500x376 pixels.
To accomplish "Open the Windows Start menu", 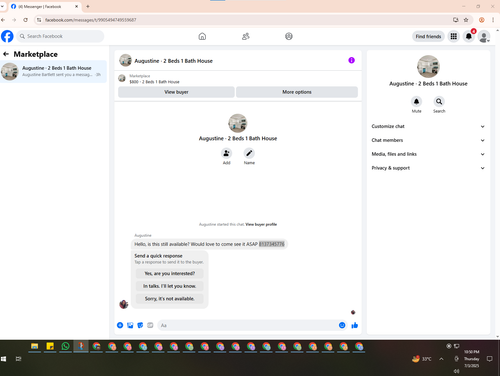I will tap(4, 359).
